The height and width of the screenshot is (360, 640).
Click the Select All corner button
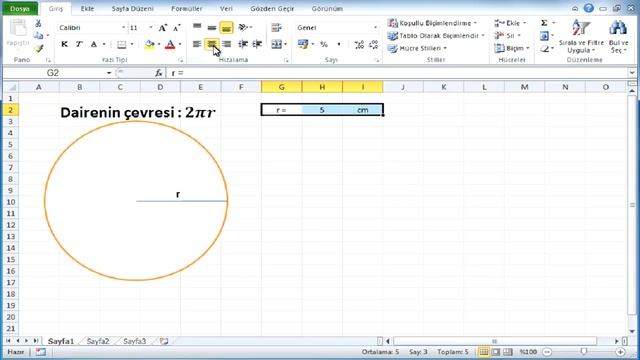(x=11, y=87)
